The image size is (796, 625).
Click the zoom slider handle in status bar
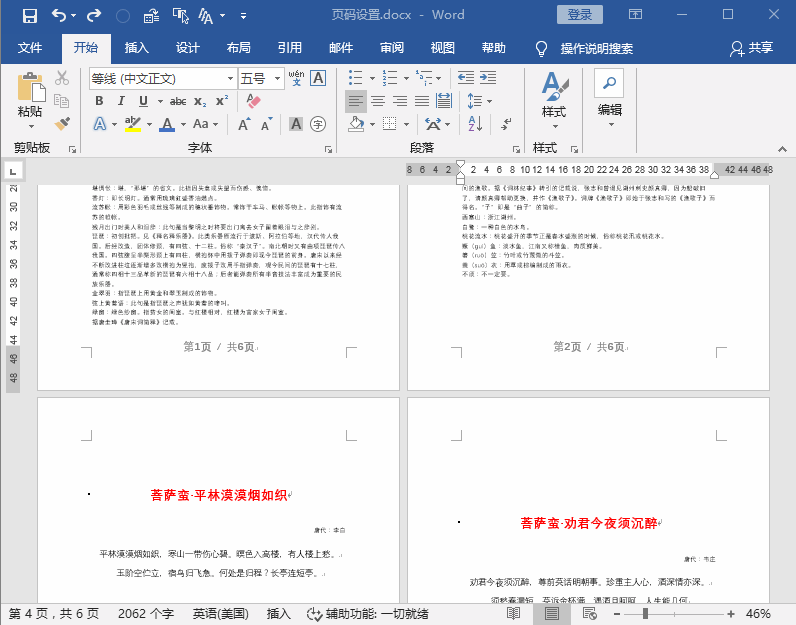pos(645,614)
